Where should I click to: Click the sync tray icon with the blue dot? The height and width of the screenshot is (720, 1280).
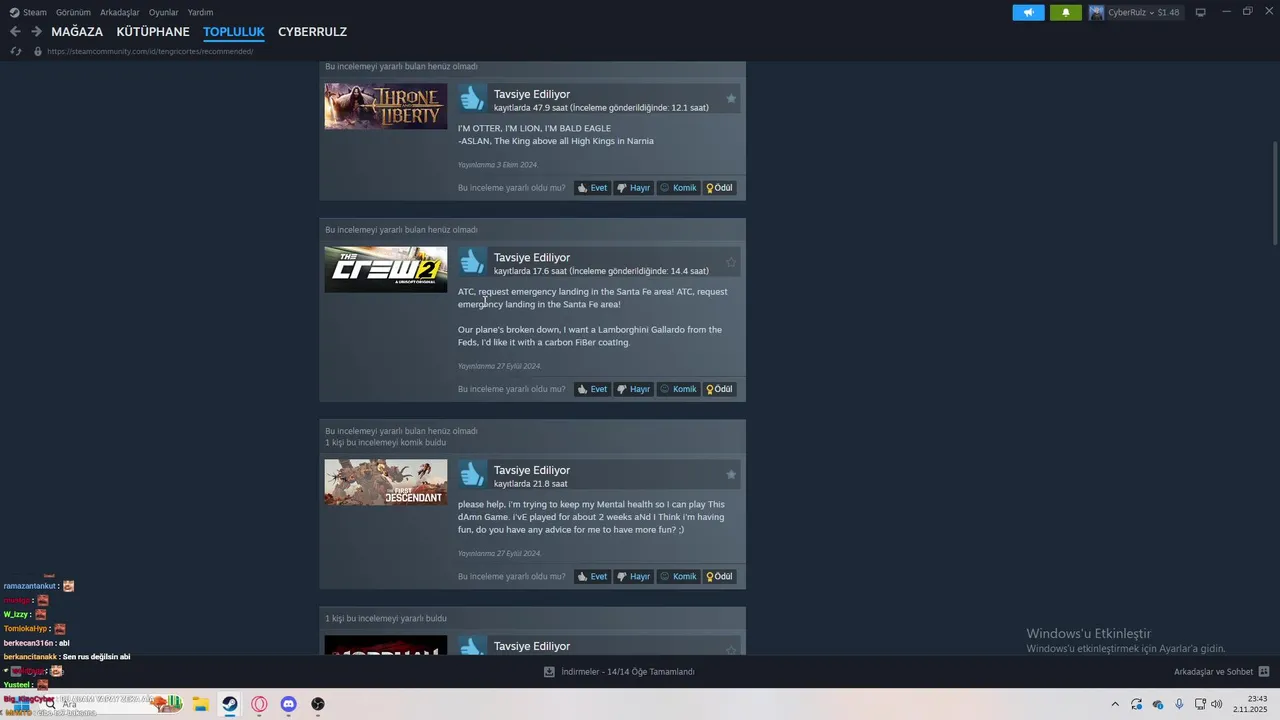click(1137, 704)
